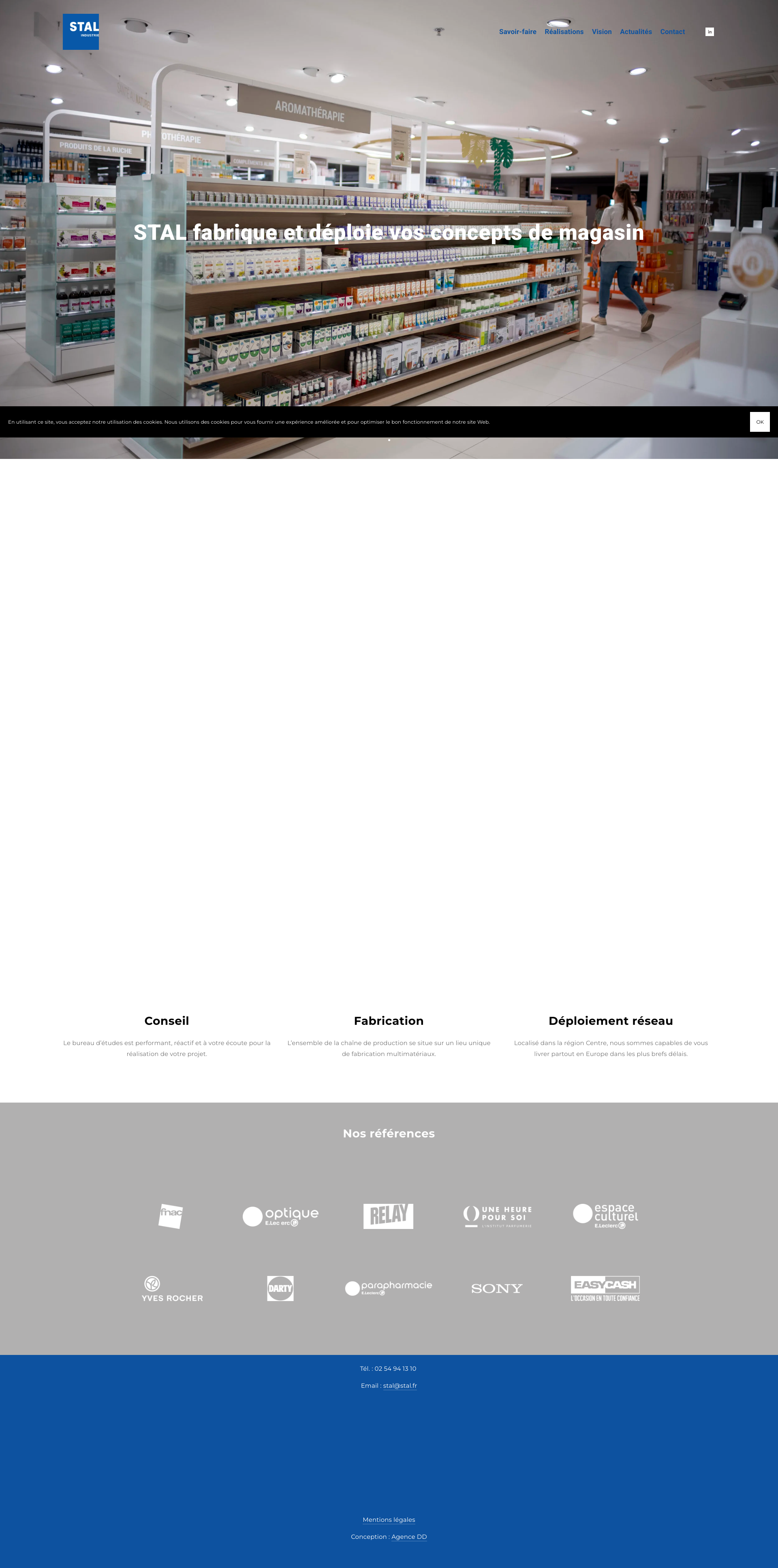Click the Darty reference logo
This screenshot has height=1568, width=778.
(x=280, y=1289)
